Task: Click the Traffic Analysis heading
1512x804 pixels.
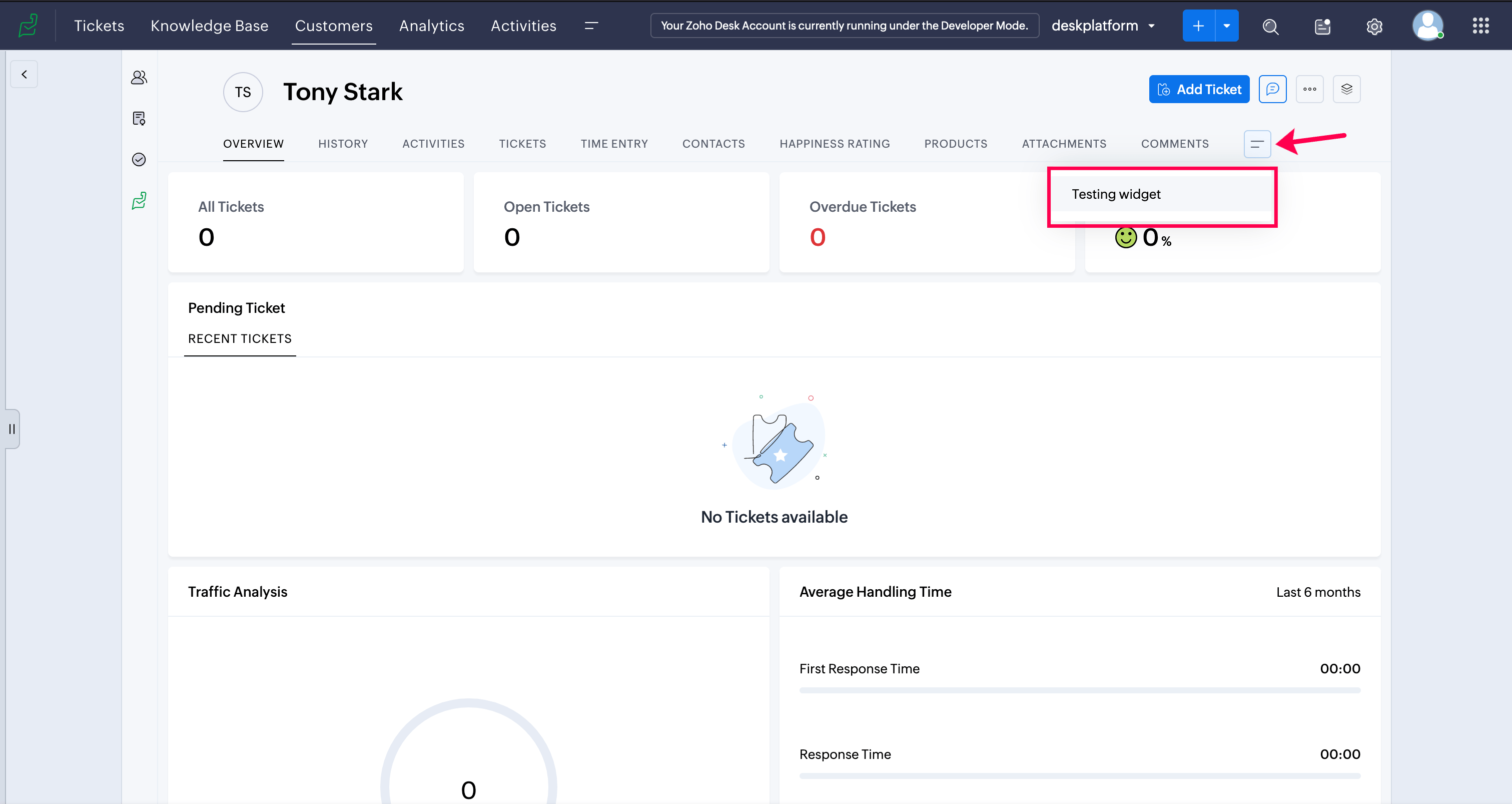Action: 238,592
